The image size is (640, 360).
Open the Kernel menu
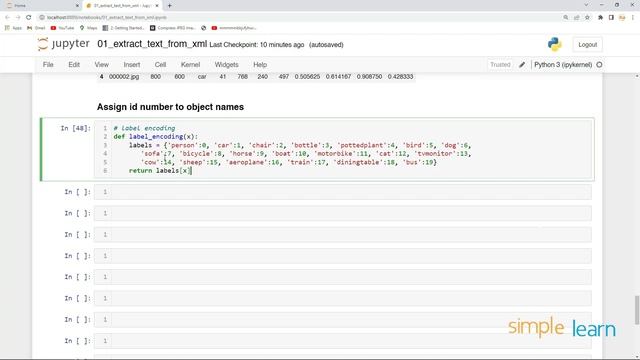pos(190,64)
